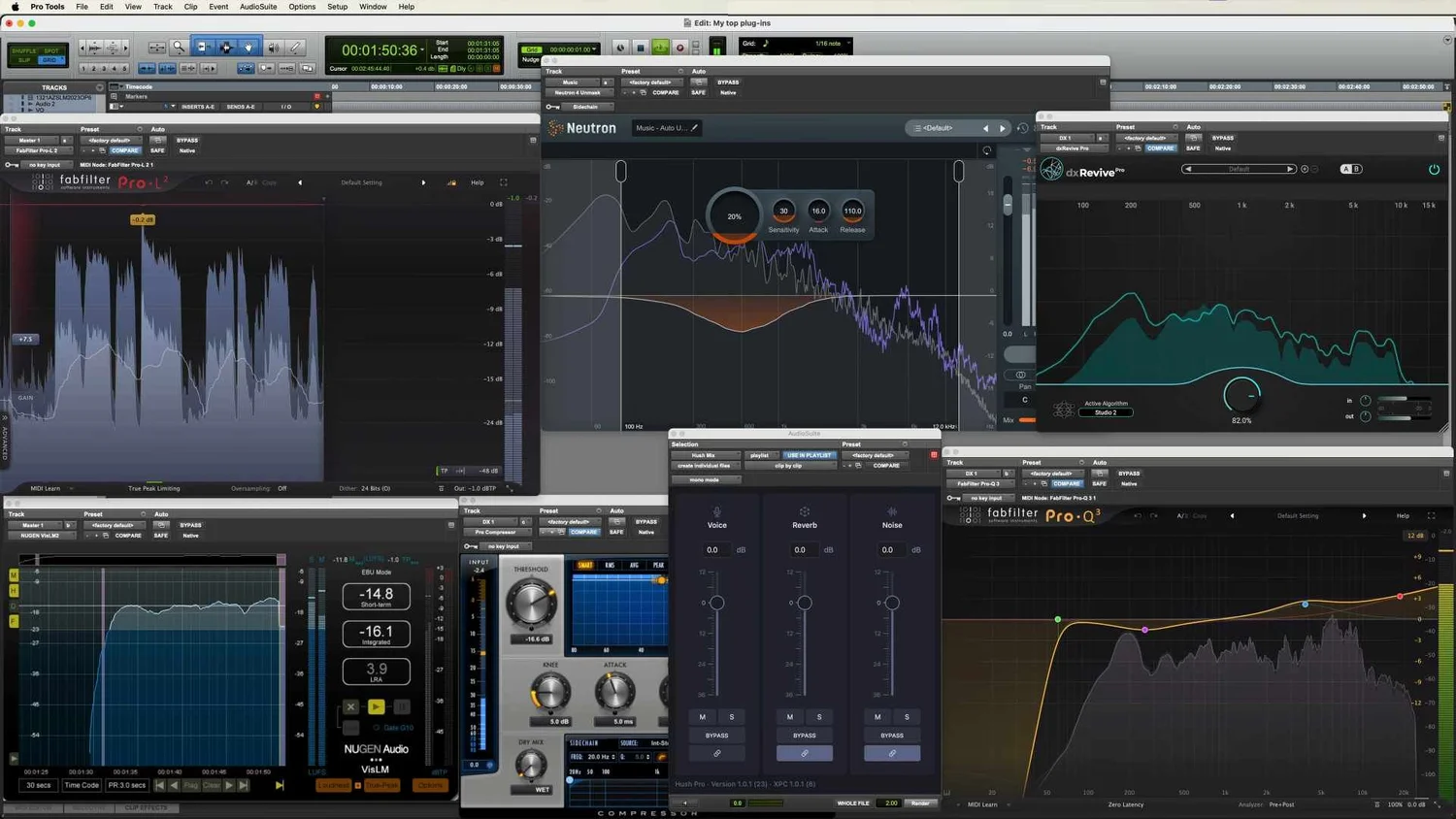
Task: Enable Shuffle edit mode
Action: tap(23, 50)
